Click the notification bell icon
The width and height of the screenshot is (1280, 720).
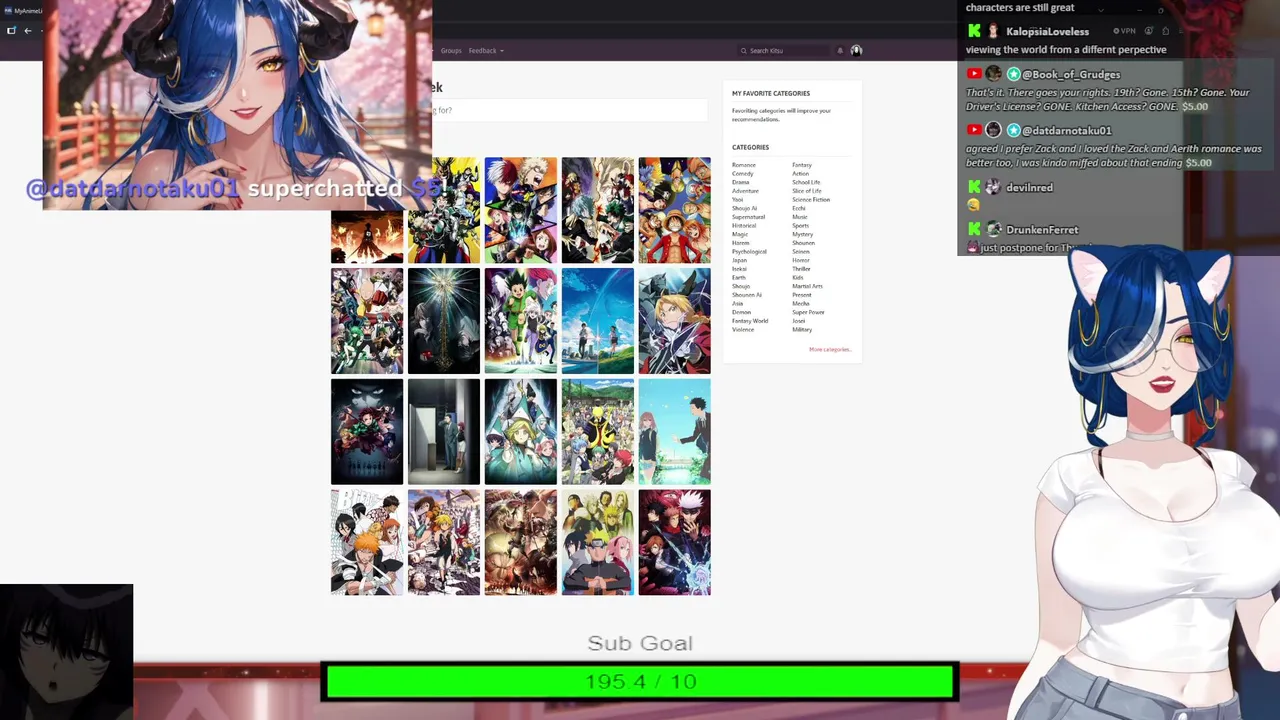pos(840,50)
